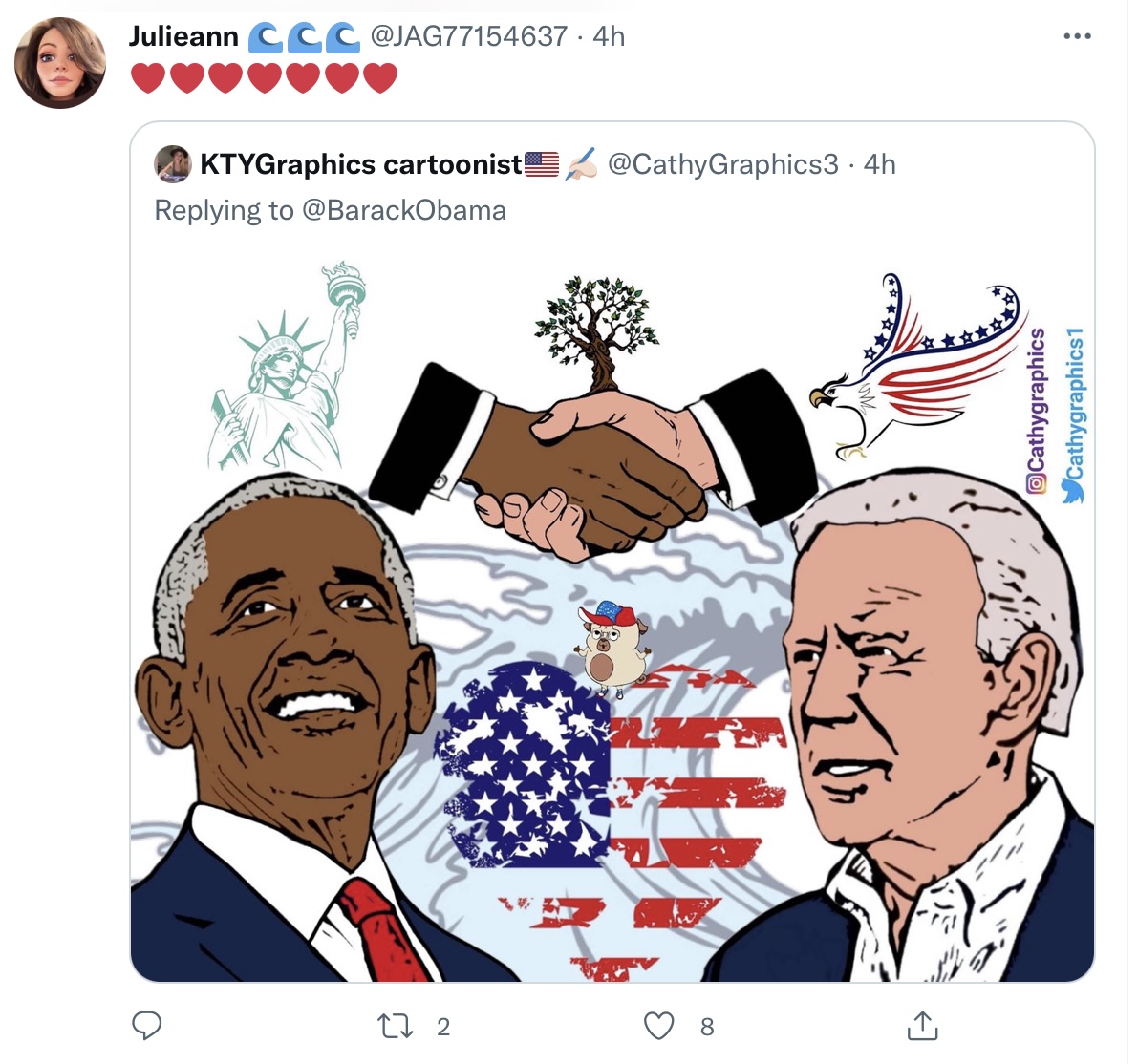Viewport: 1138px width, 1064px height.
Task: Click the wave emojis after Julieann
Action: coord(304,37)
